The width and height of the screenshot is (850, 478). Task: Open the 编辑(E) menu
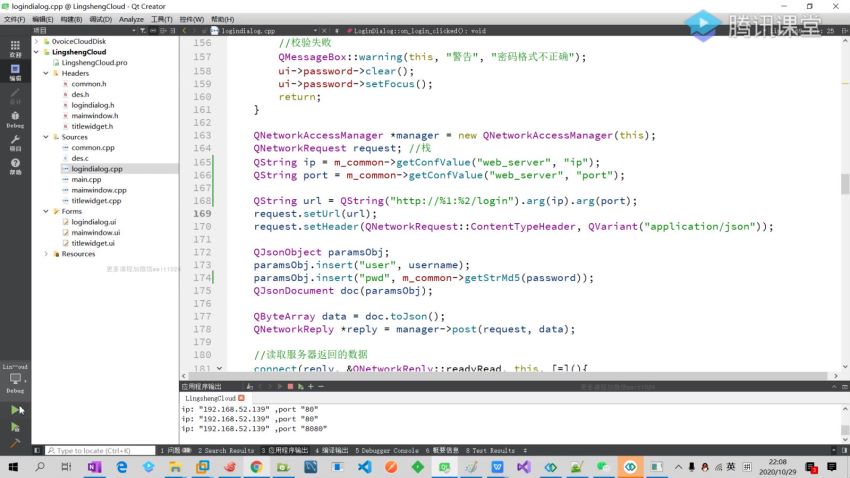[42, 19]
